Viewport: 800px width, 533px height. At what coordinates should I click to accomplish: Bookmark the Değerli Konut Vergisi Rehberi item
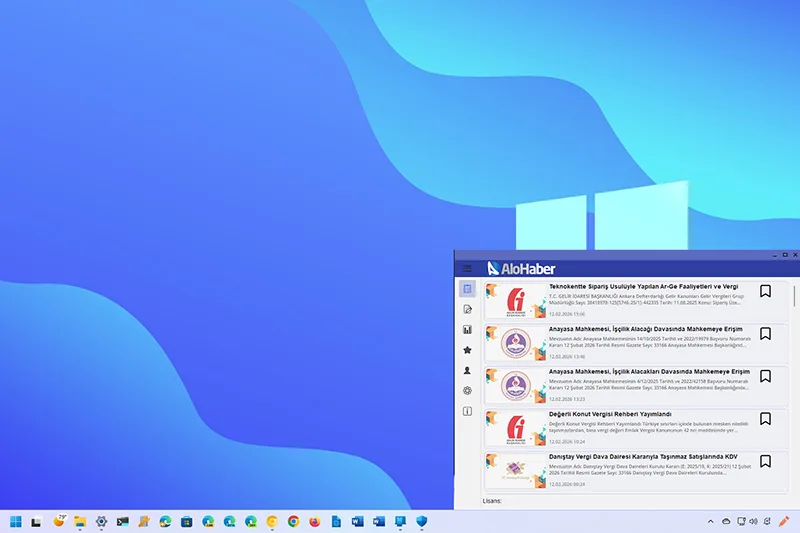pyautogui.click(x=765, y=419)
